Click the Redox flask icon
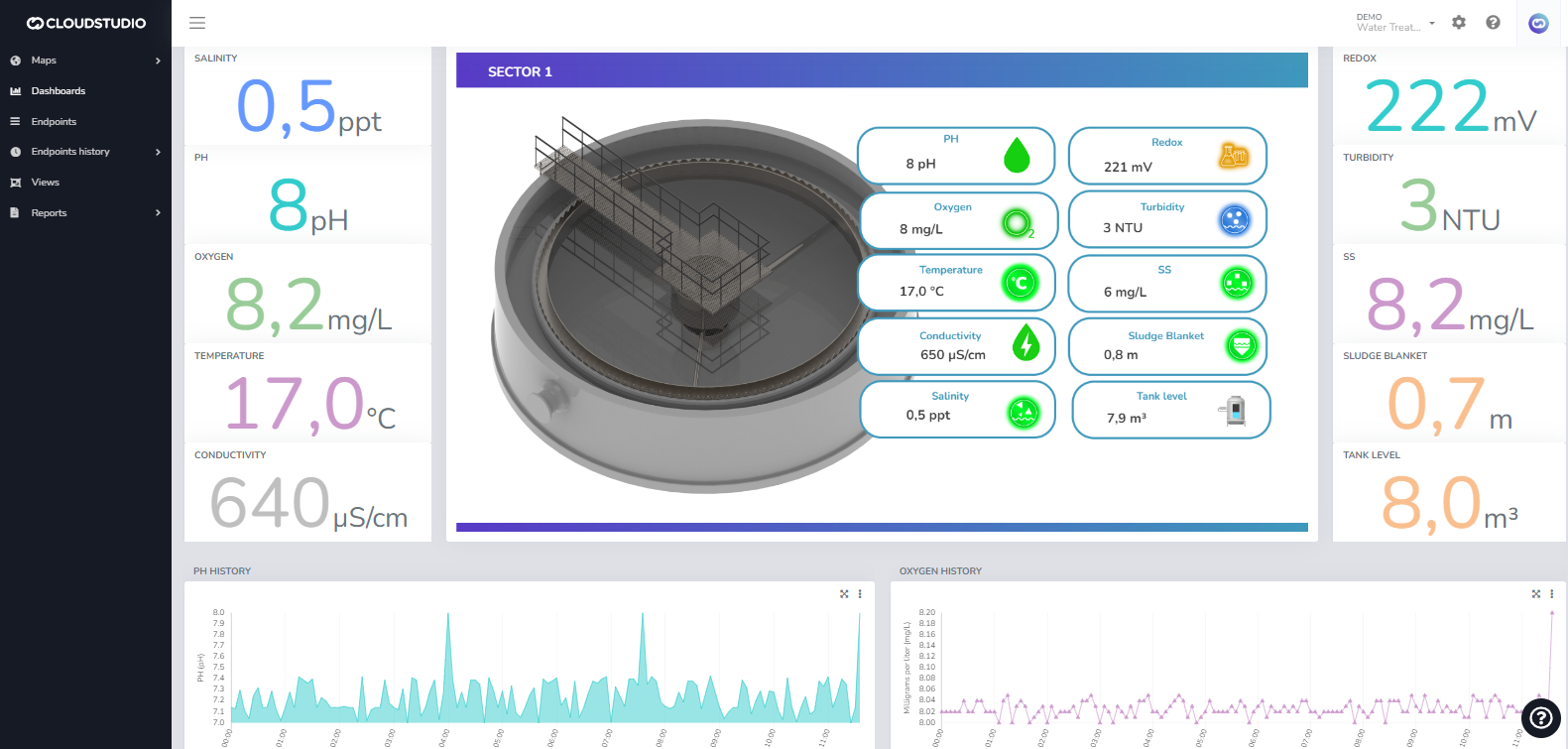The height and width of the screenshot is (749, 1568). 1233,156
